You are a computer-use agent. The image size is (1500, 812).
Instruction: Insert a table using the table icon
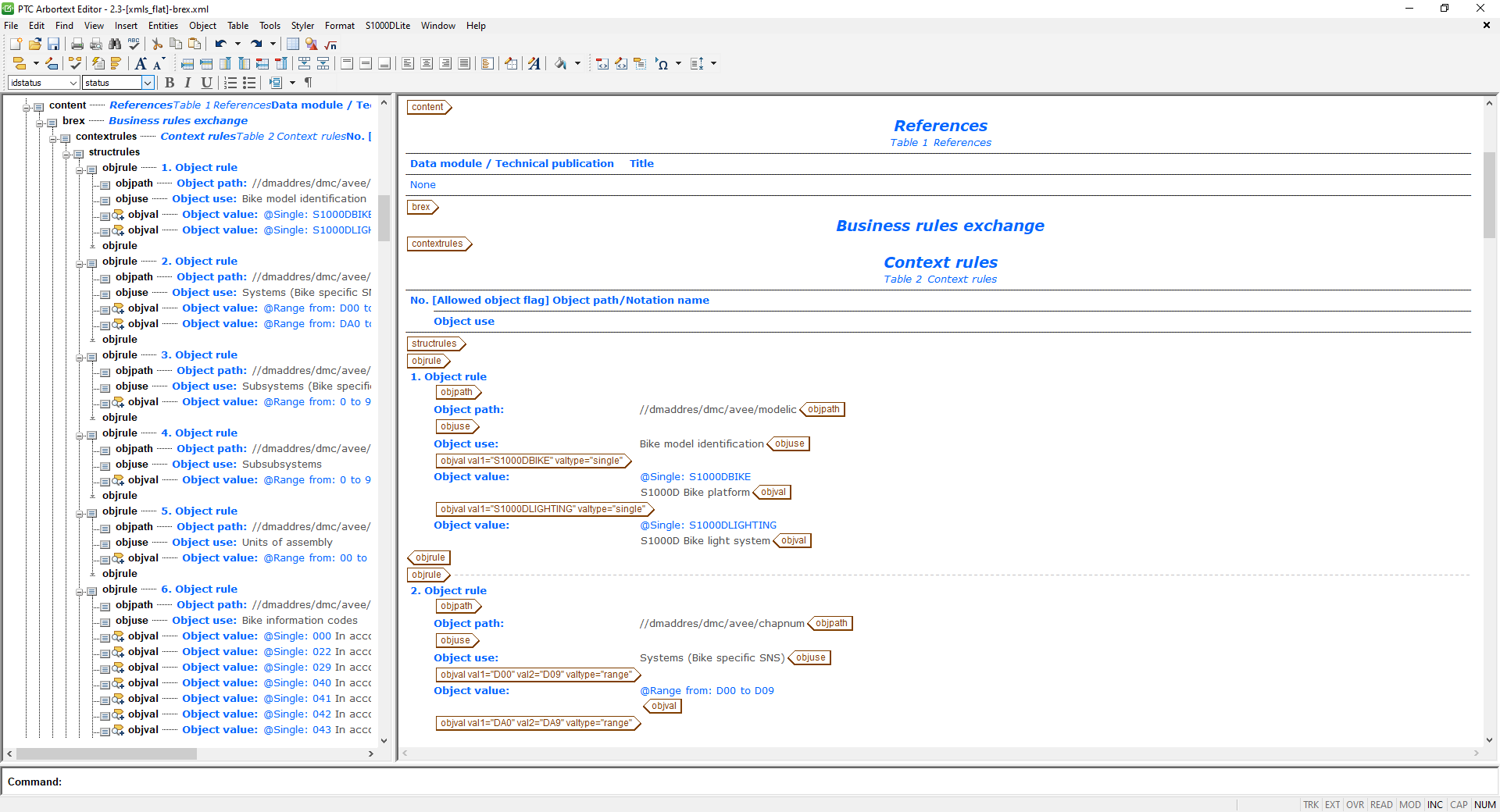(292, 45)
